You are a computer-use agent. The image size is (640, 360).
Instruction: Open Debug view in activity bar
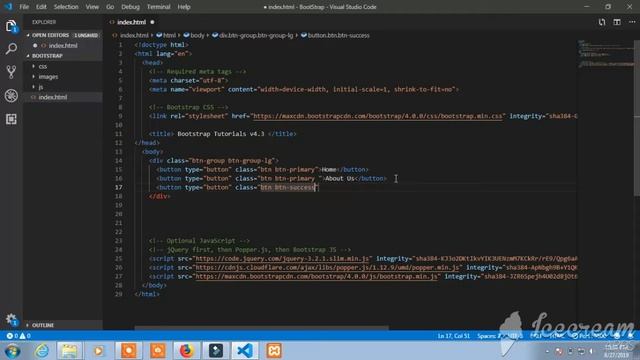click(x=11, y=96)
